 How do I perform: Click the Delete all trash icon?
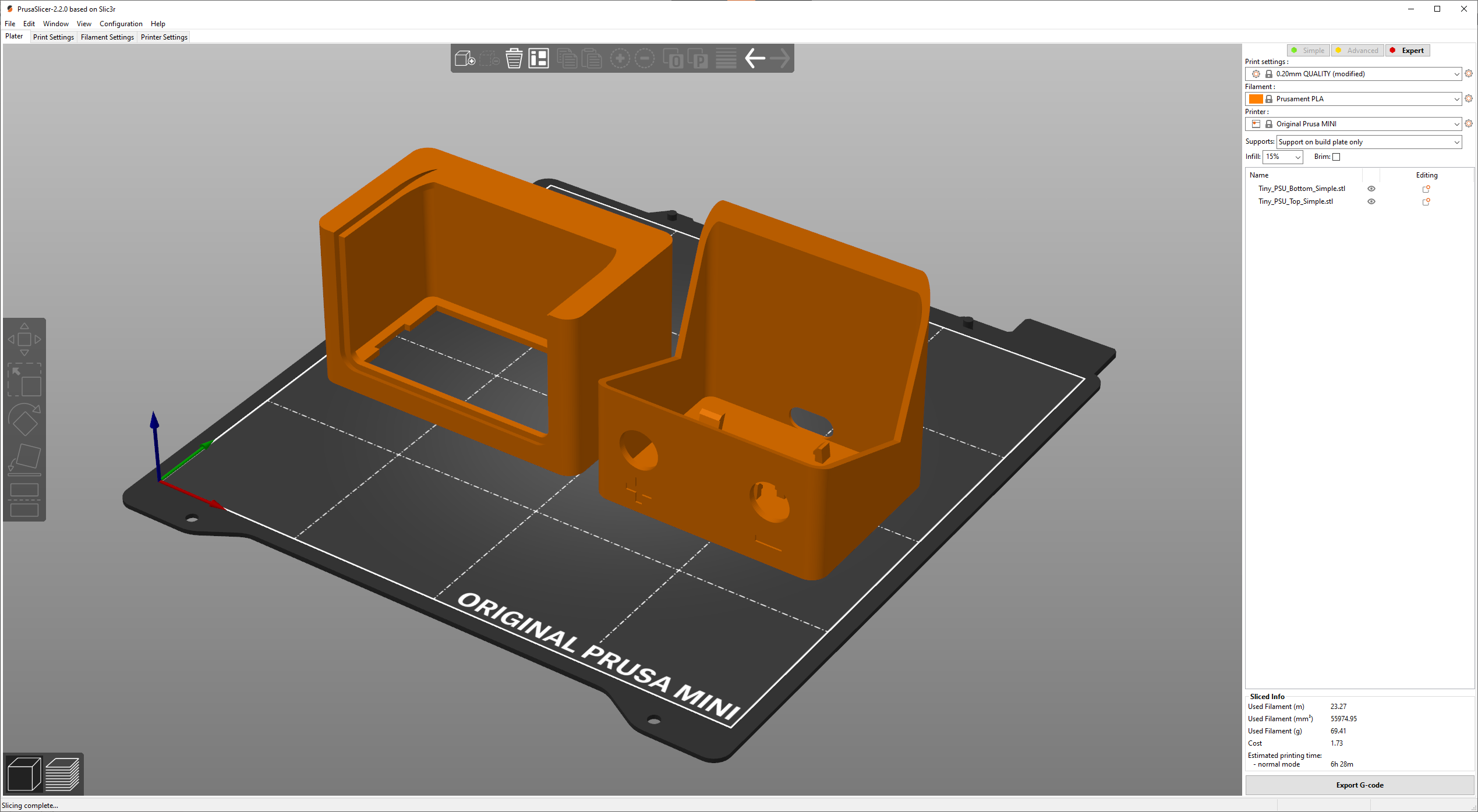[x=514, y=58]
